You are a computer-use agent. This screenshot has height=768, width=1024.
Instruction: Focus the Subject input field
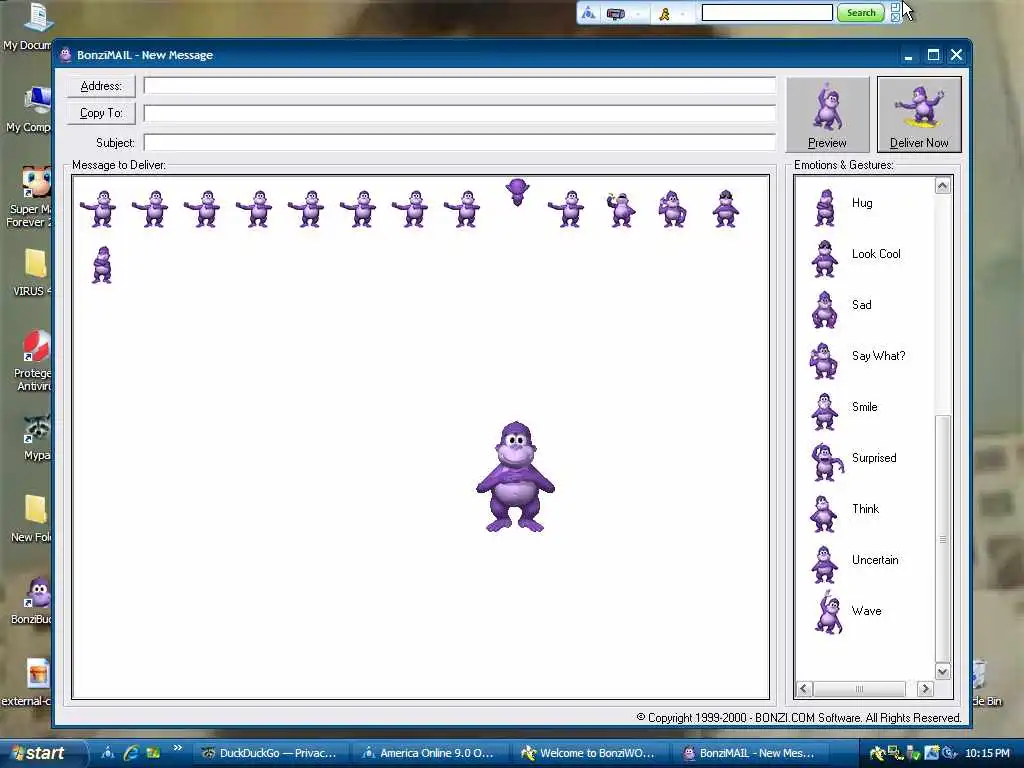click(x=460, y=142)
